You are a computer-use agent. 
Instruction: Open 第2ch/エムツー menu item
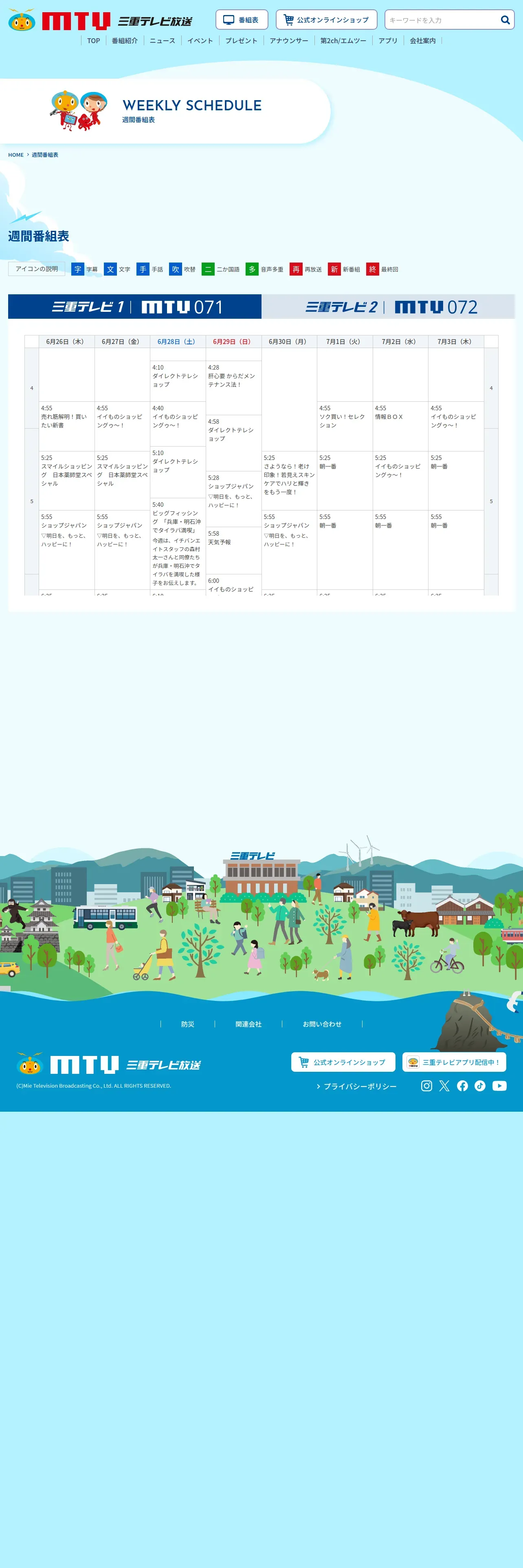tap(343, 41)
